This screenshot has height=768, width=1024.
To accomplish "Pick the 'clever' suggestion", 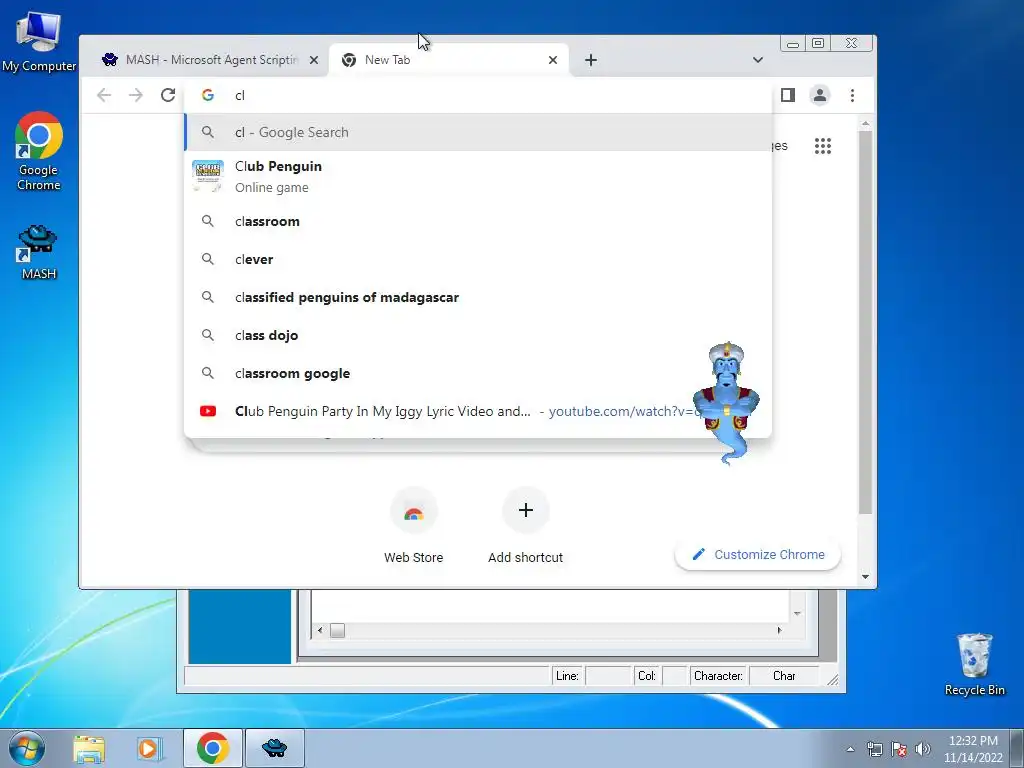I will point(478,259).
